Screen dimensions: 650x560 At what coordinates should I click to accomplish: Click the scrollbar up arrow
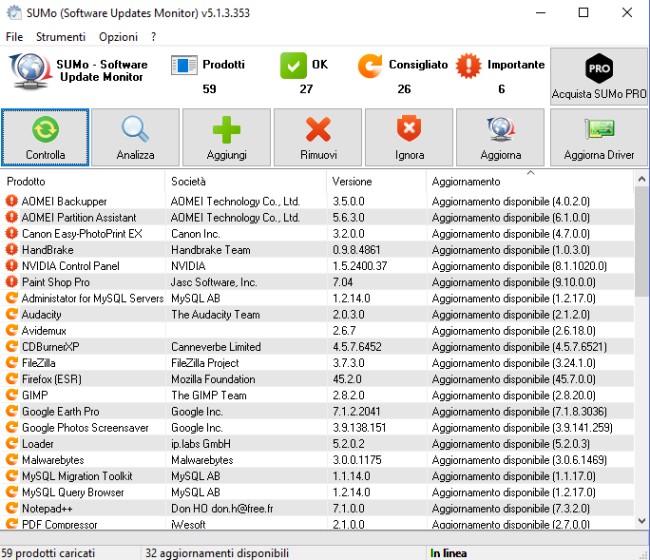[642, 179]
